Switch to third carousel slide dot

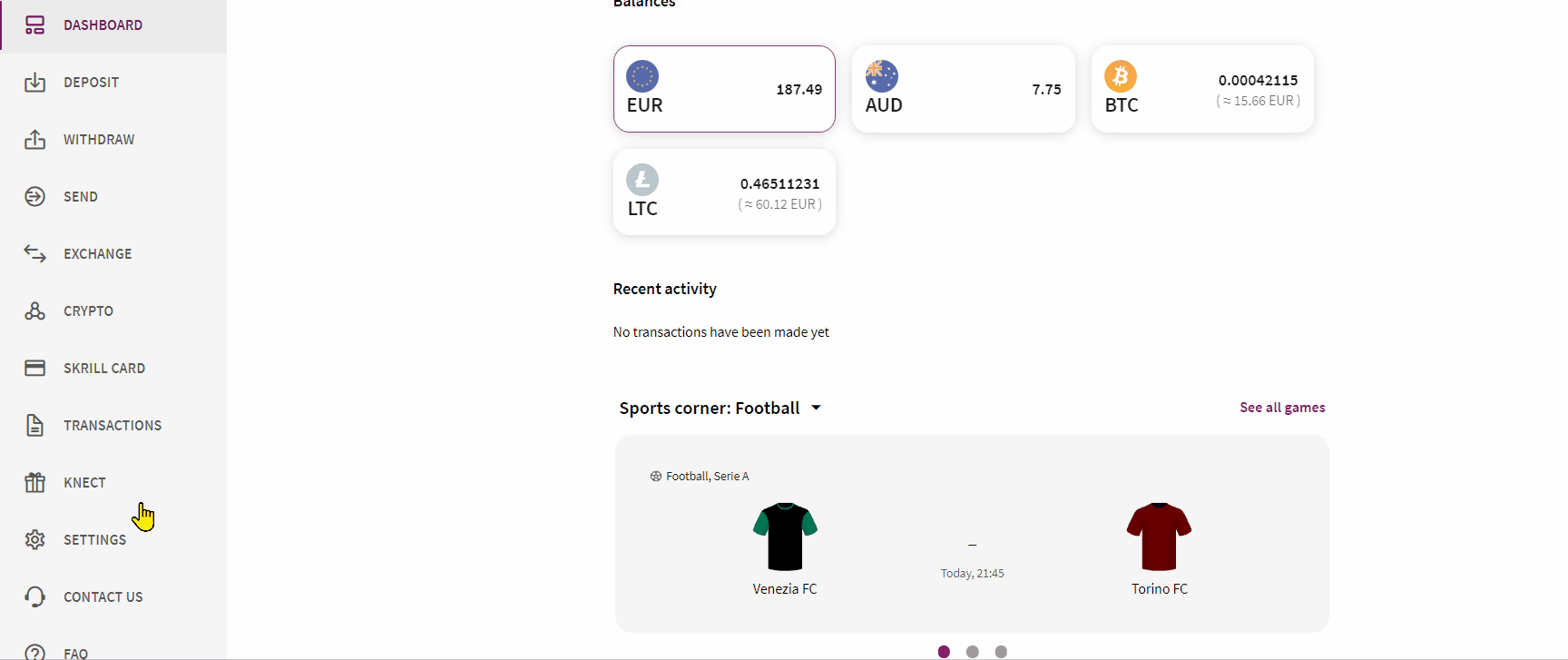[x=1001, y=652]
